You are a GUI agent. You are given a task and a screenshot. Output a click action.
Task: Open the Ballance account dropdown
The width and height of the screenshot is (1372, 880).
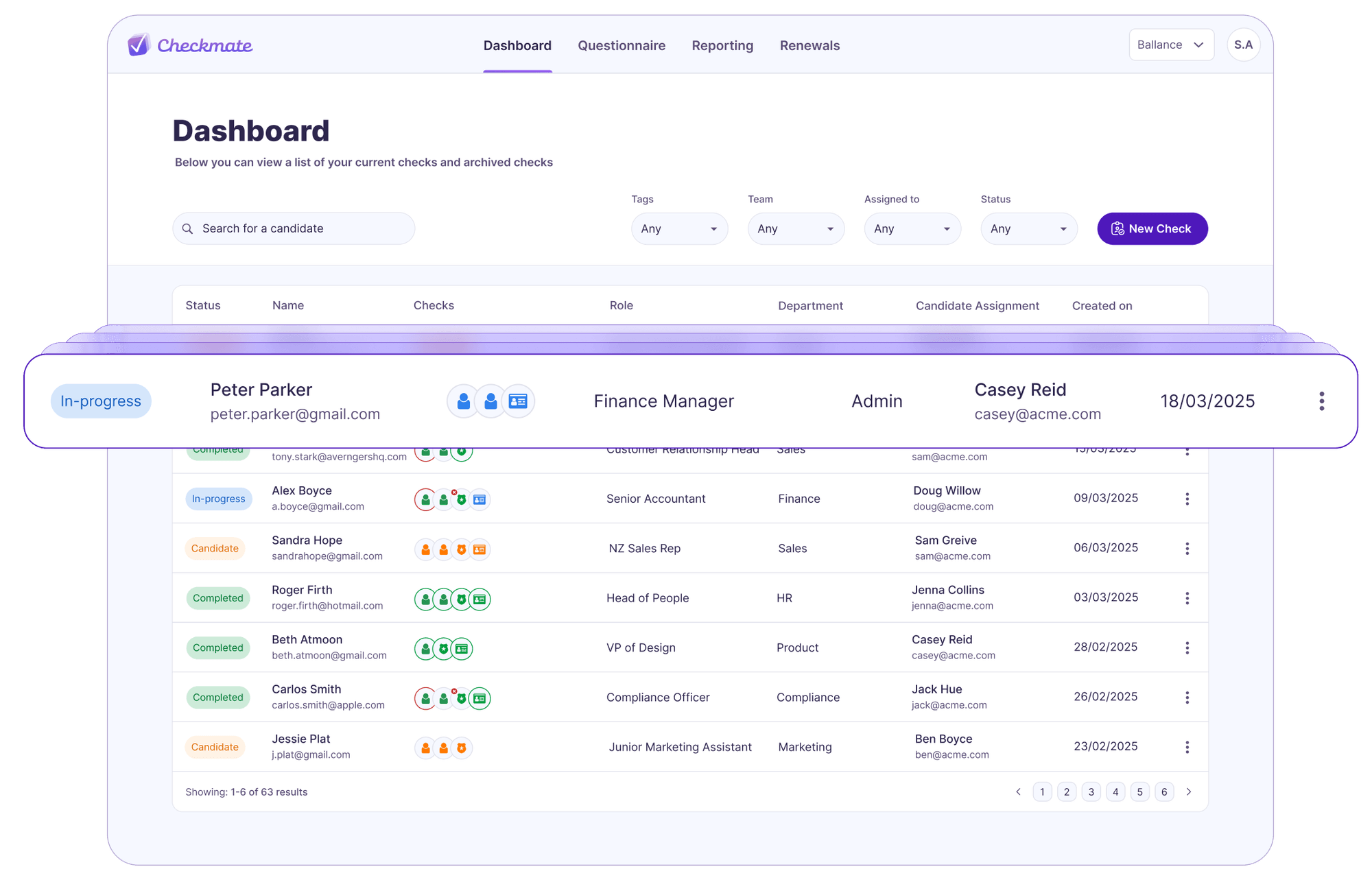point(1171,44)
